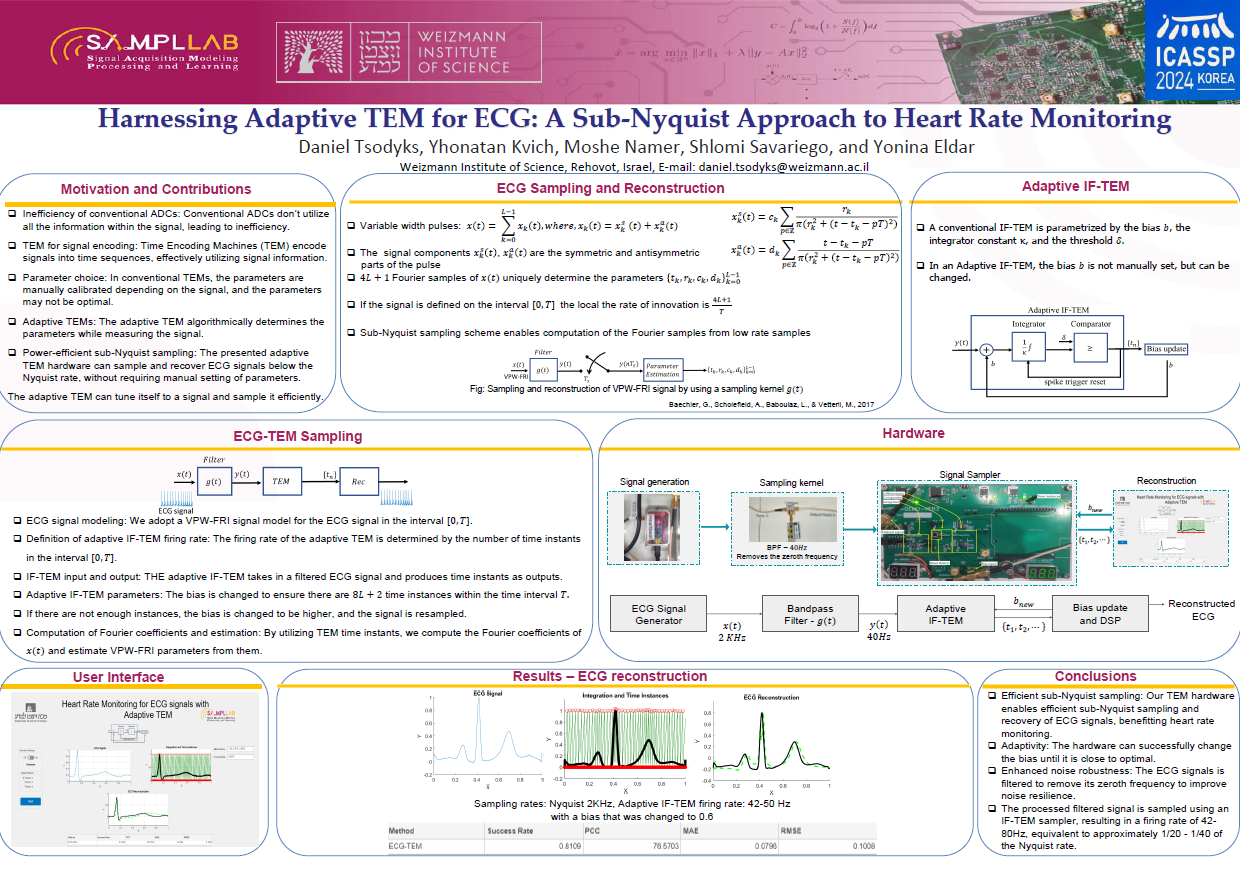Toggle the Hardware switch in the User Interface
Screen dimensions: 1240x880
pyautogui.click(x=28, y=757)
